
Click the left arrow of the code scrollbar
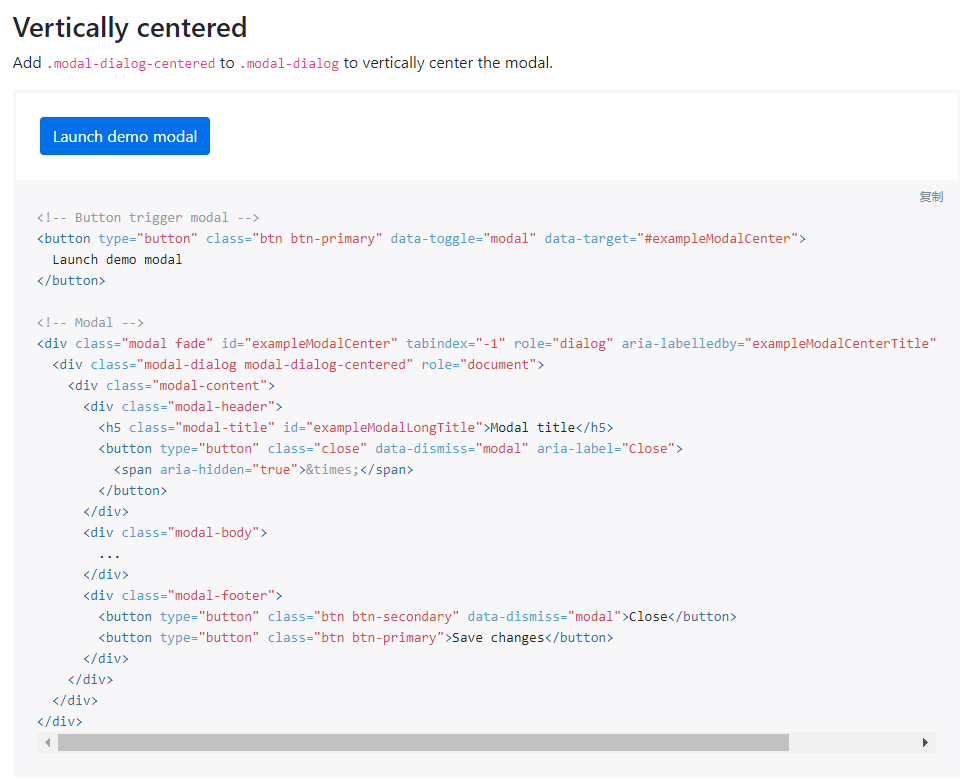(x=47, y=742)
